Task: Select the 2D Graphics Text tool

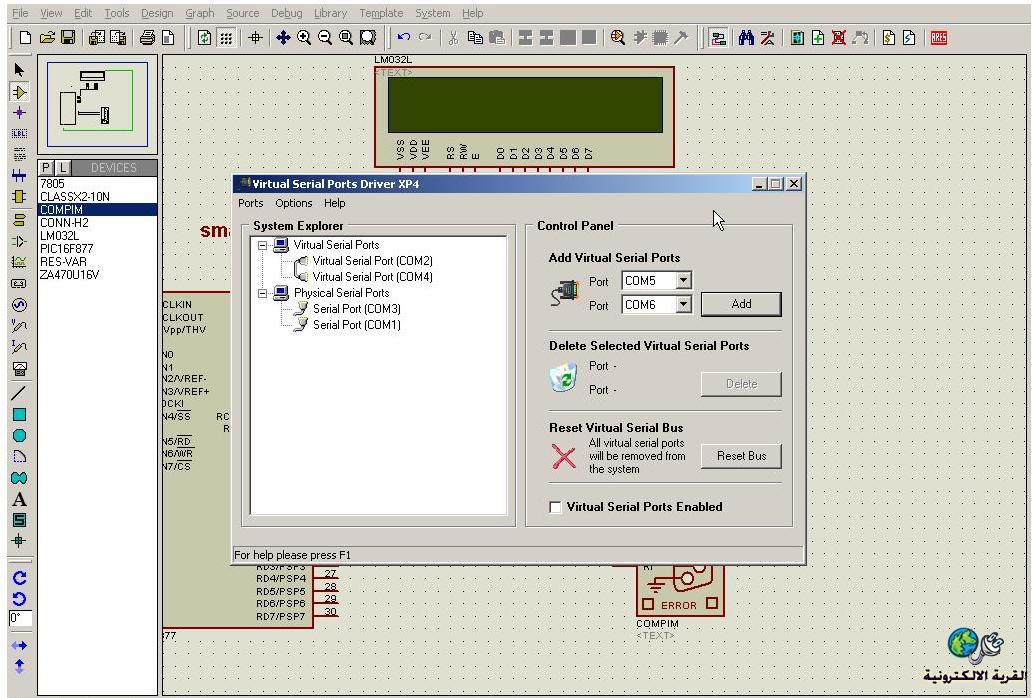Action: [19, 499]
